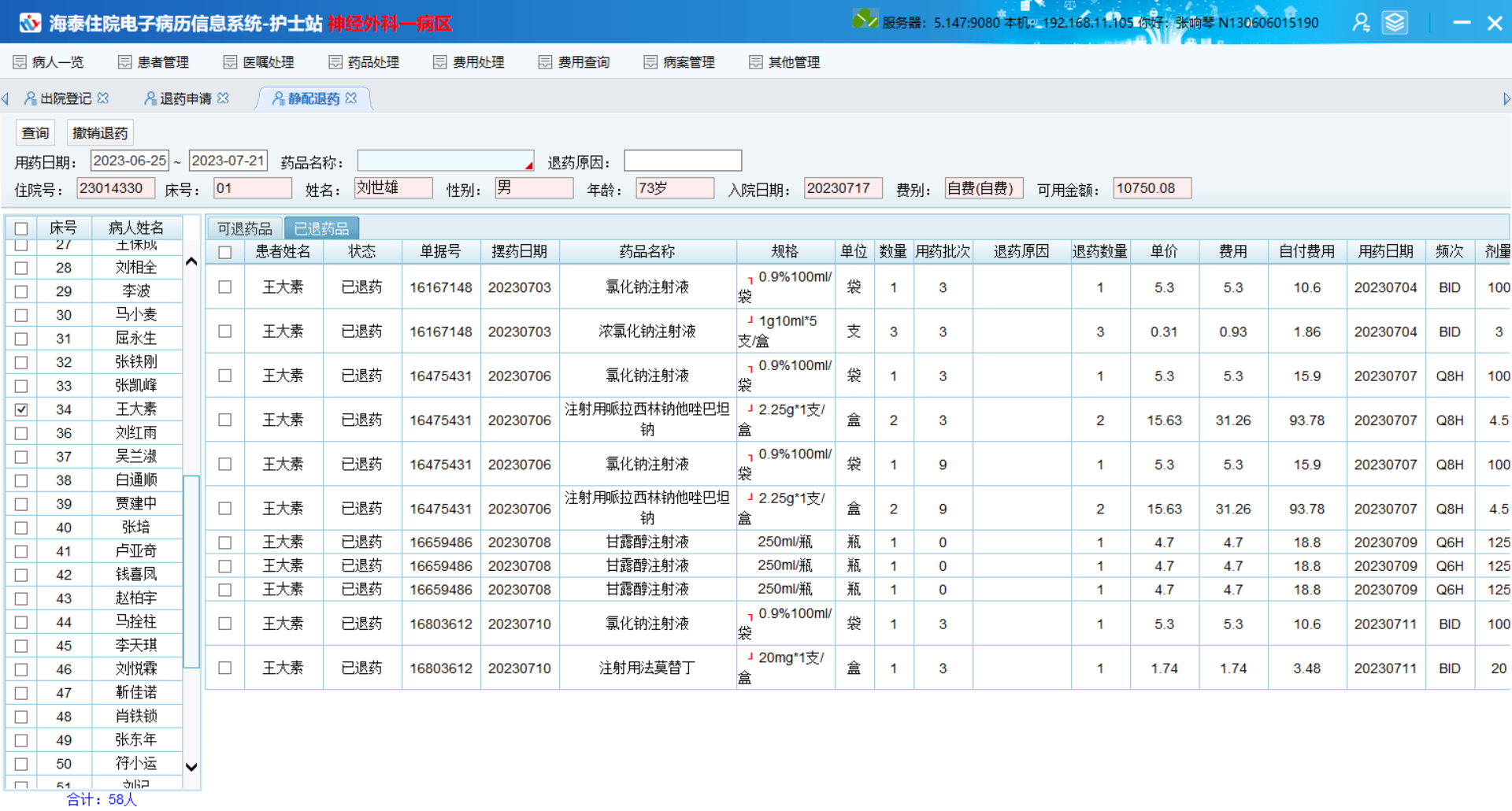Check the row for 注射用法莫替丁
1512x811 pixels.
pos(225,668)
